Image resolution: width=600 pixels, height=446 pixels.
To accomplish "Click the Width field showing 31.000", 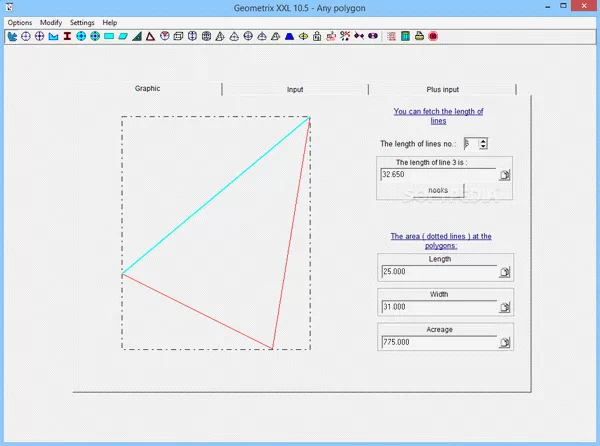I will click(x=439, y=307).
